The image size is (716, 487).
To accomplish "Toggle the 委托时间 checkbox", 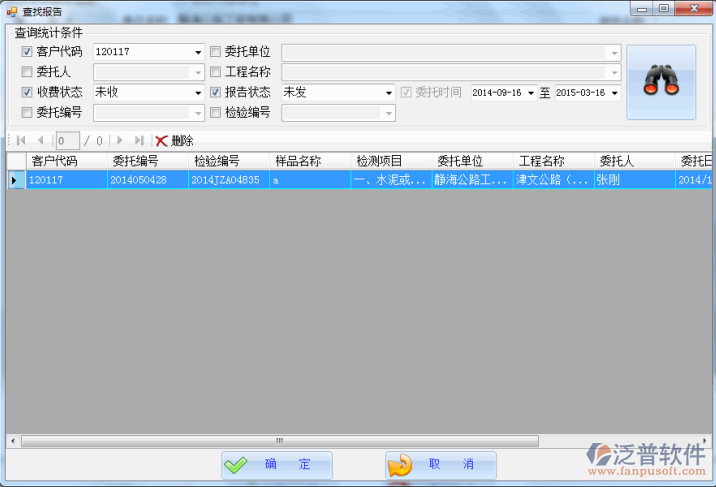I will [x=406, y=92].
